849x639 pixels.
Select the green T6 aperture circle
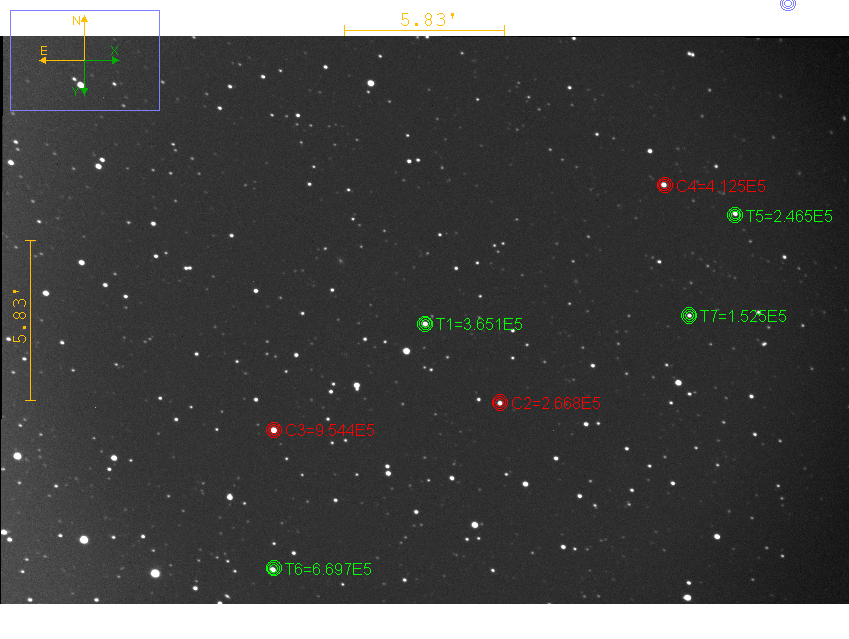point(274,568)
